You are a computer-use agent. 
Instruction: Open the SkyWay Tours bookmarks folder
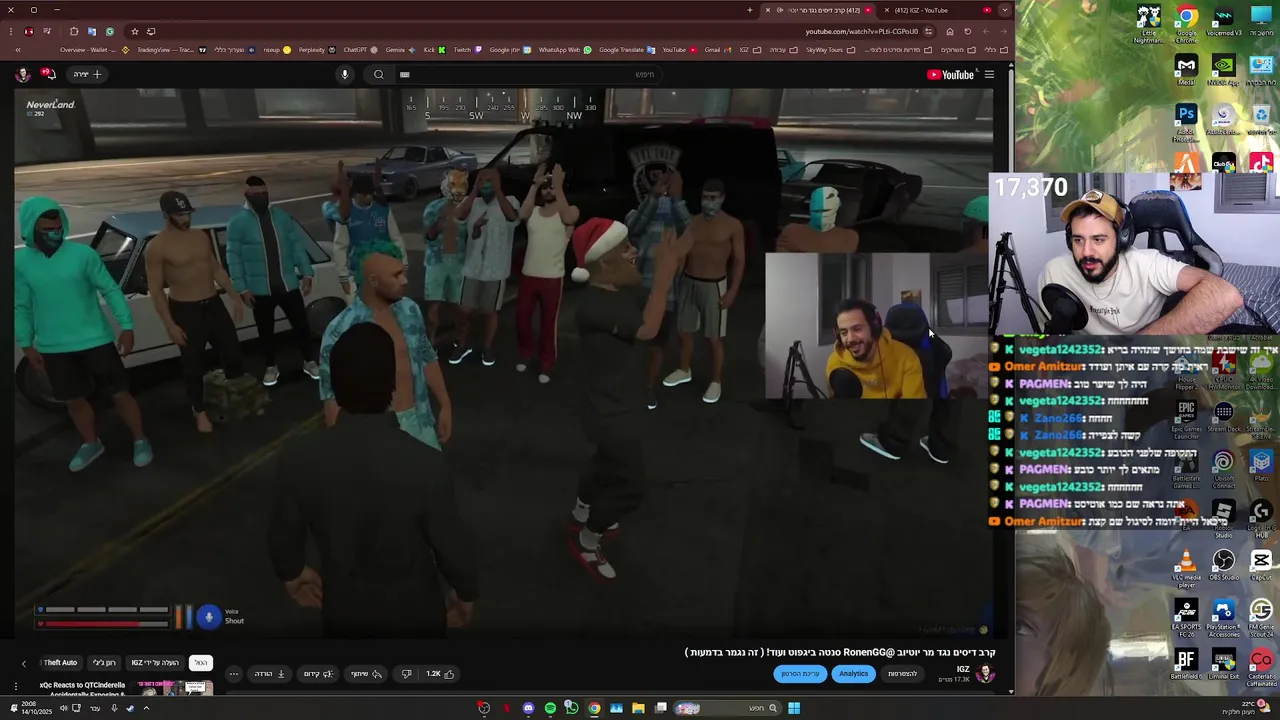coord(829,50)
